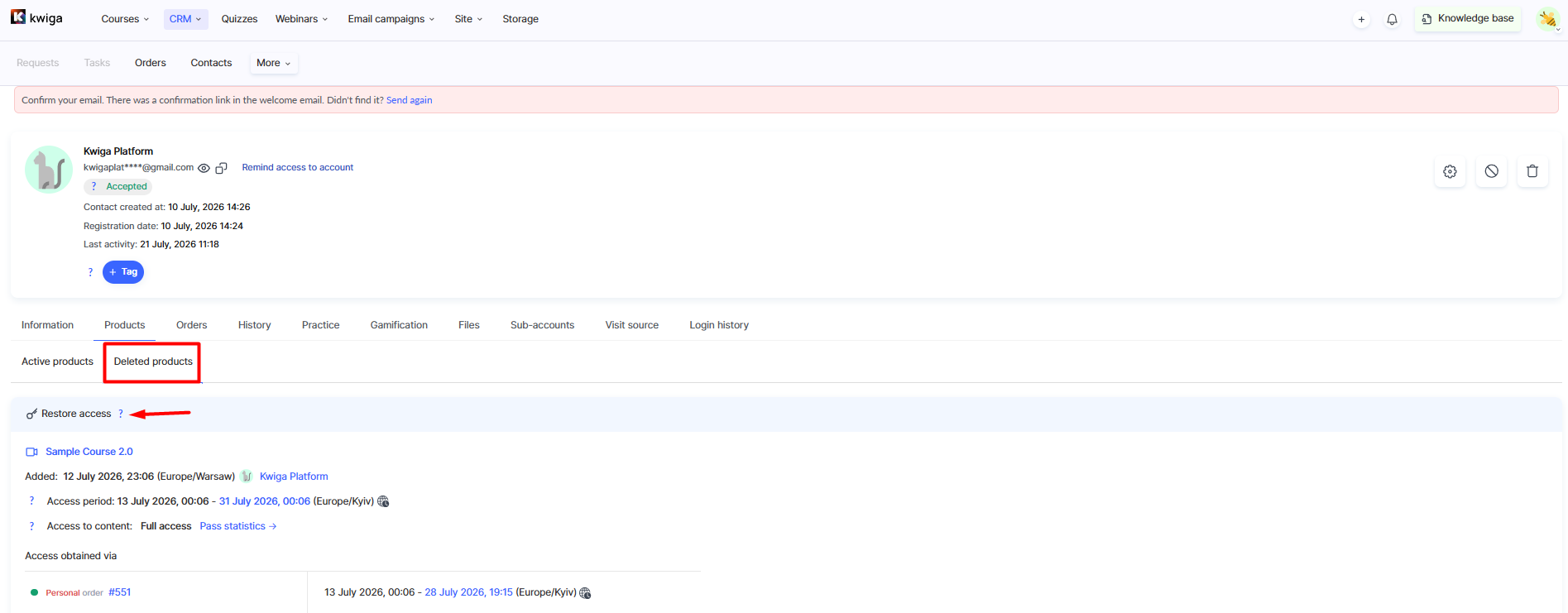Click the Kwiga logo

tap(36, 17)
